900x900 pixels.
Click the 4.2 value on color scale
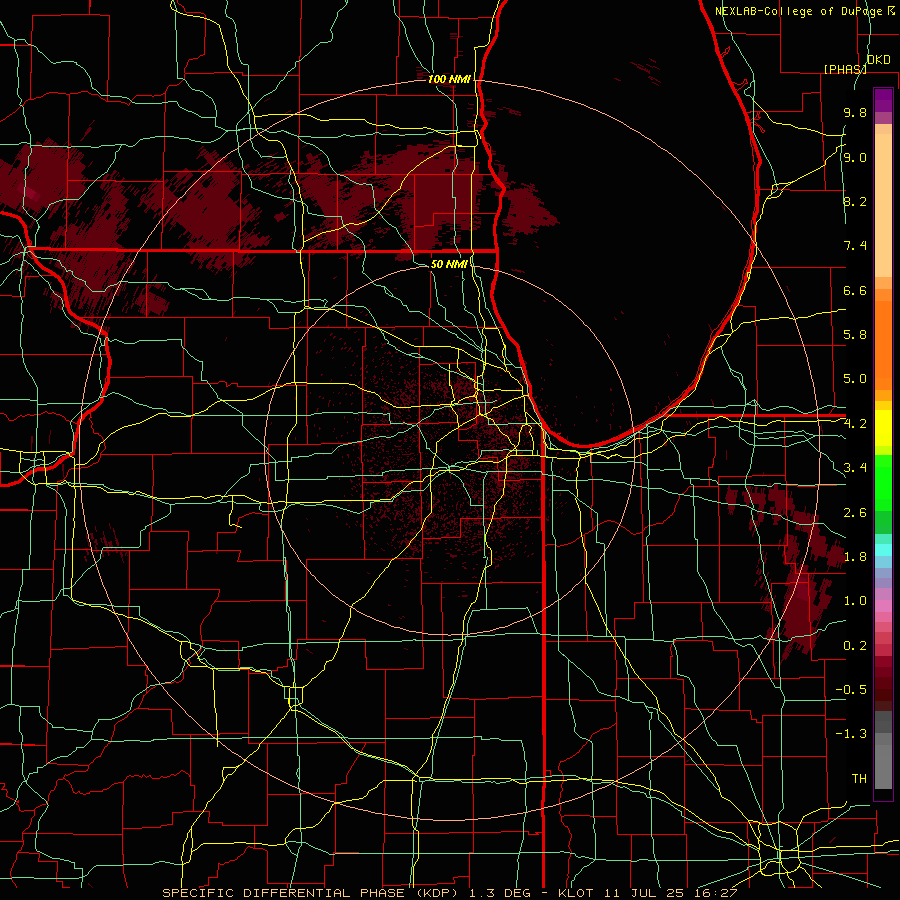point(855,424)
